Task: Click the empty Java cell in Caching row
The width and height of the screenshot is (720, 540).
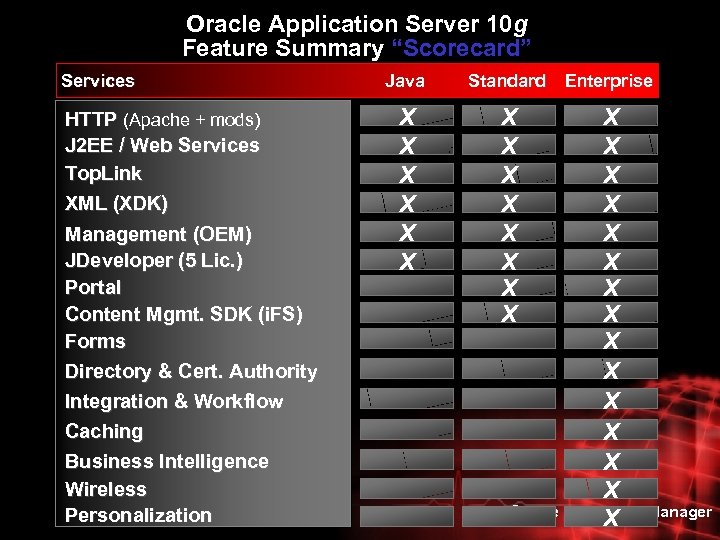Action: [x=407, y=429]
